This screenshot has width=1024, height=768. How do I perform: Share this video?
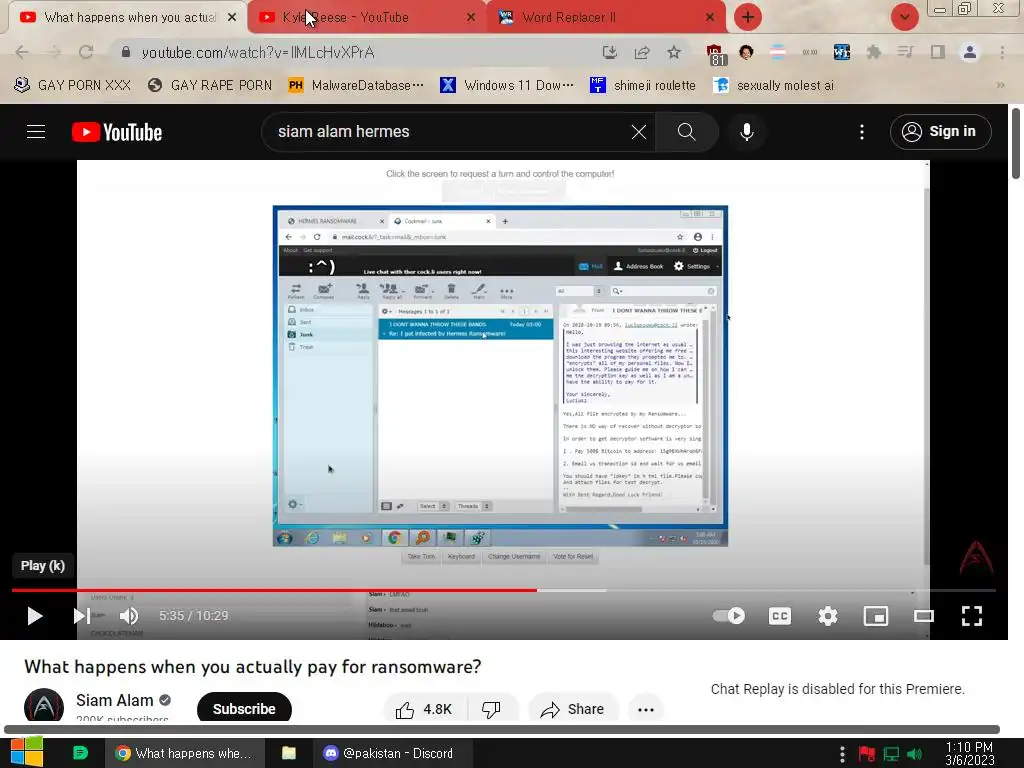[573, 709]
